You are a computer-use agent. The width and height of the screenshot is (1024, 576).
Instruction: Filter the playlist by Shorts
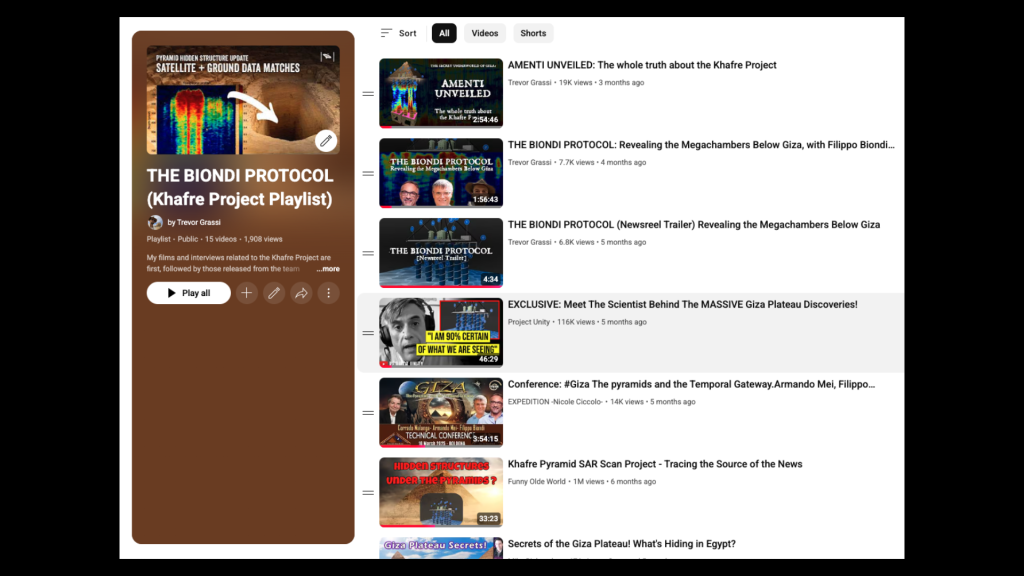tap(533, 33)
